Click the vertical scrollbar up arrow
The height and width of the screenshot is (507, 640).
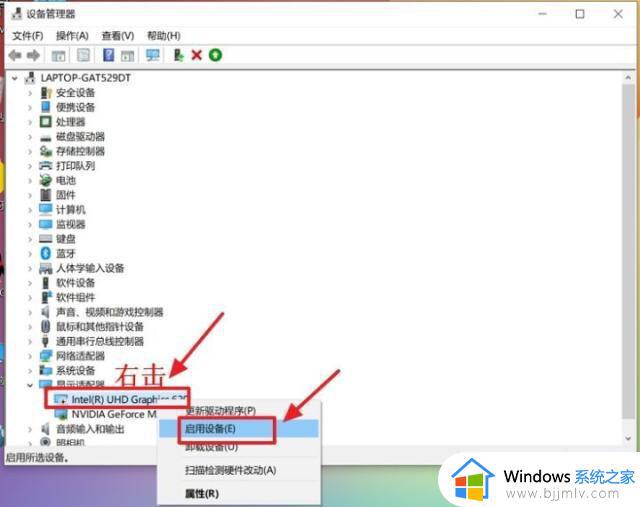tap(628, 78)
